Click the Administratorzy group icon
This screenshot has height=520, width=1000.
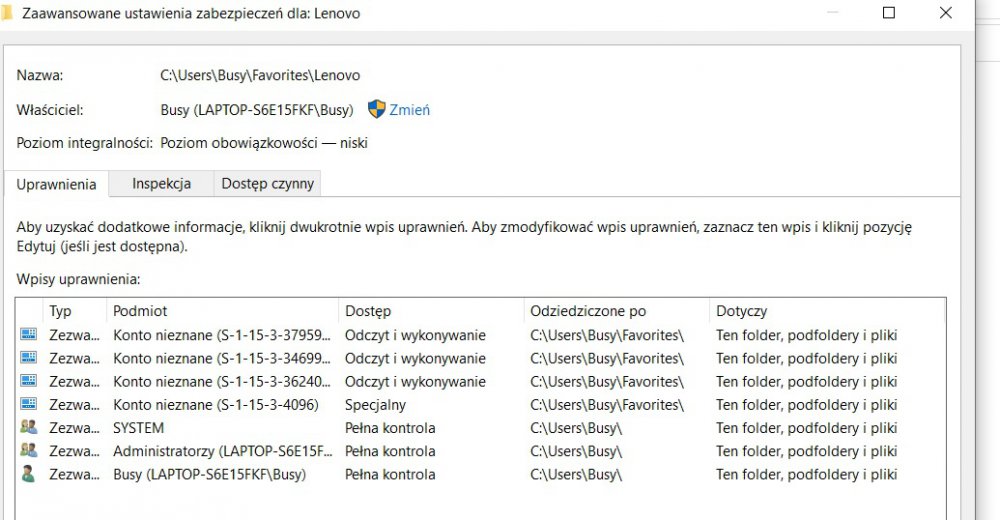pyautogui.click(x=28, y=451)
